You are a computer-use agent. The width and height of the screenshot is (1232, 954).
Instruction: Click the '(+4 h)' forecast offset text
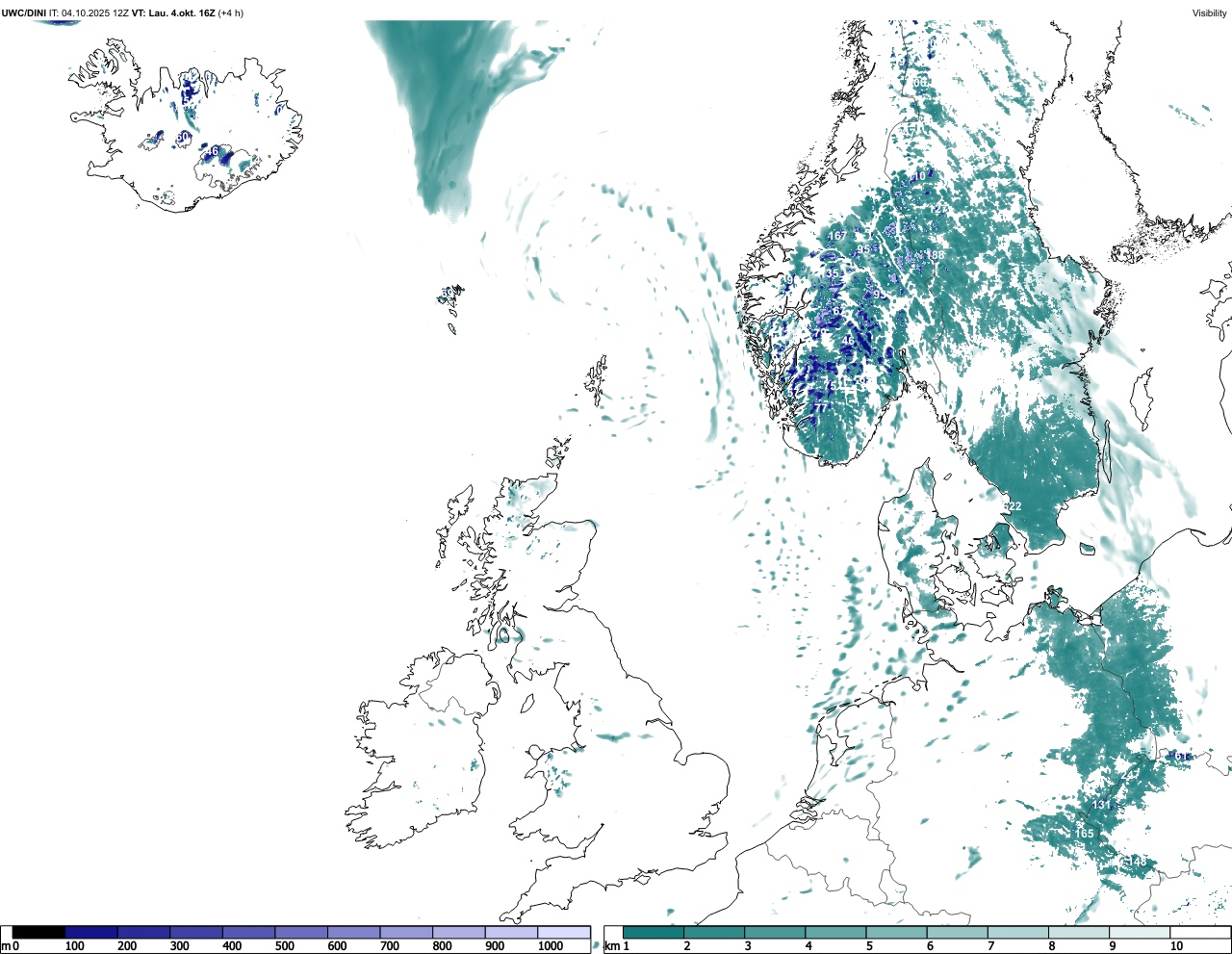[x=231, y=13]
